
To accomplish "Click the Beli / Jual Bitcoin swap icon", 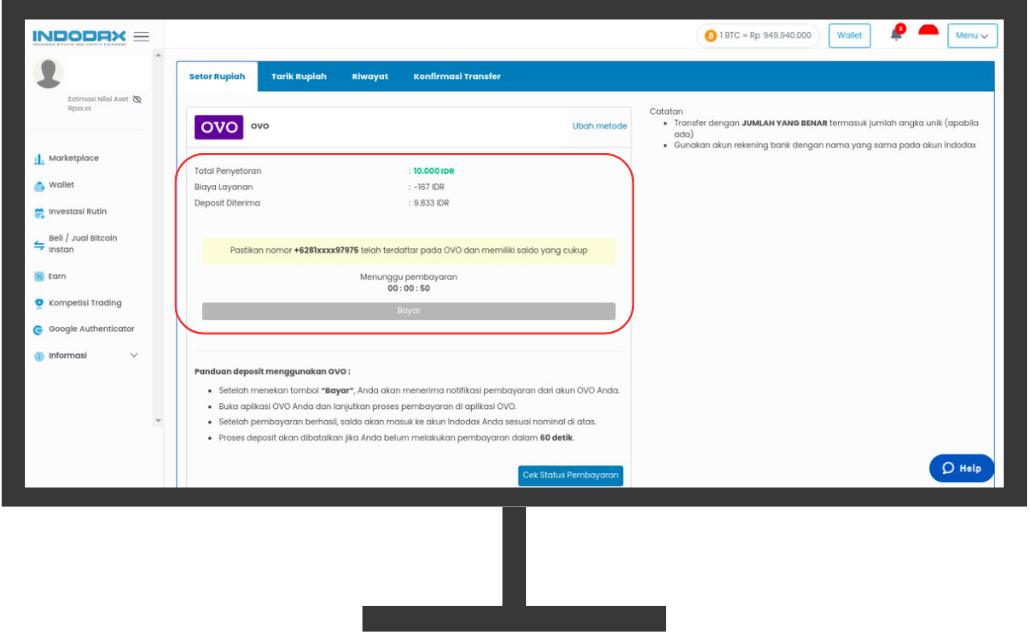I will click(x=39, y=245).
